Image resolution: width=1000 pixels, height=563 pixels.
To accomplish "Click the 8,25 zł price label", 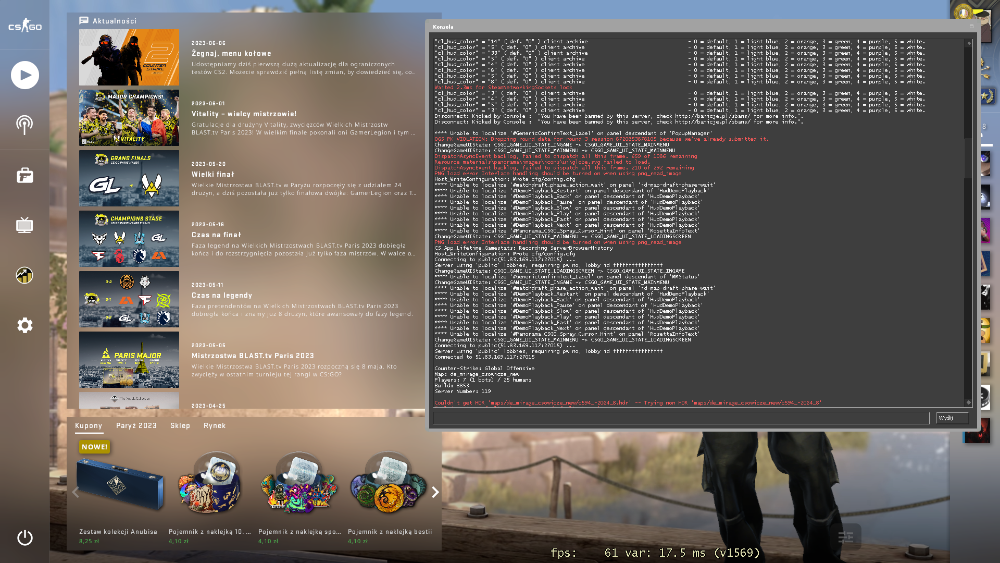I will click(x=89, y=541).
